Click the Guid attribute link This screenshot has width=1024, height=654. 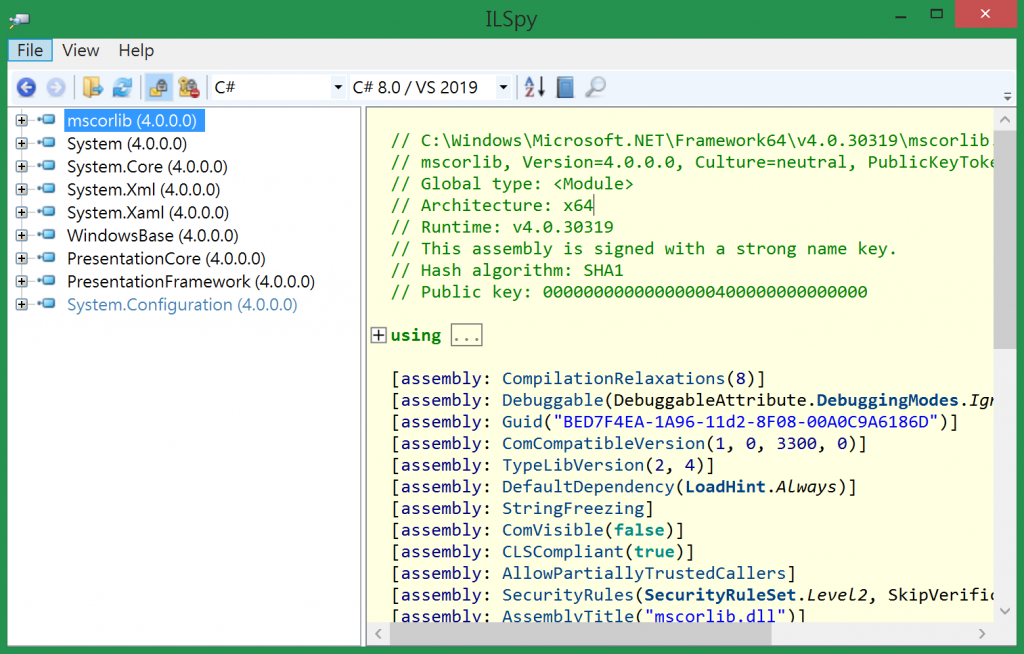tap(522, 421)
